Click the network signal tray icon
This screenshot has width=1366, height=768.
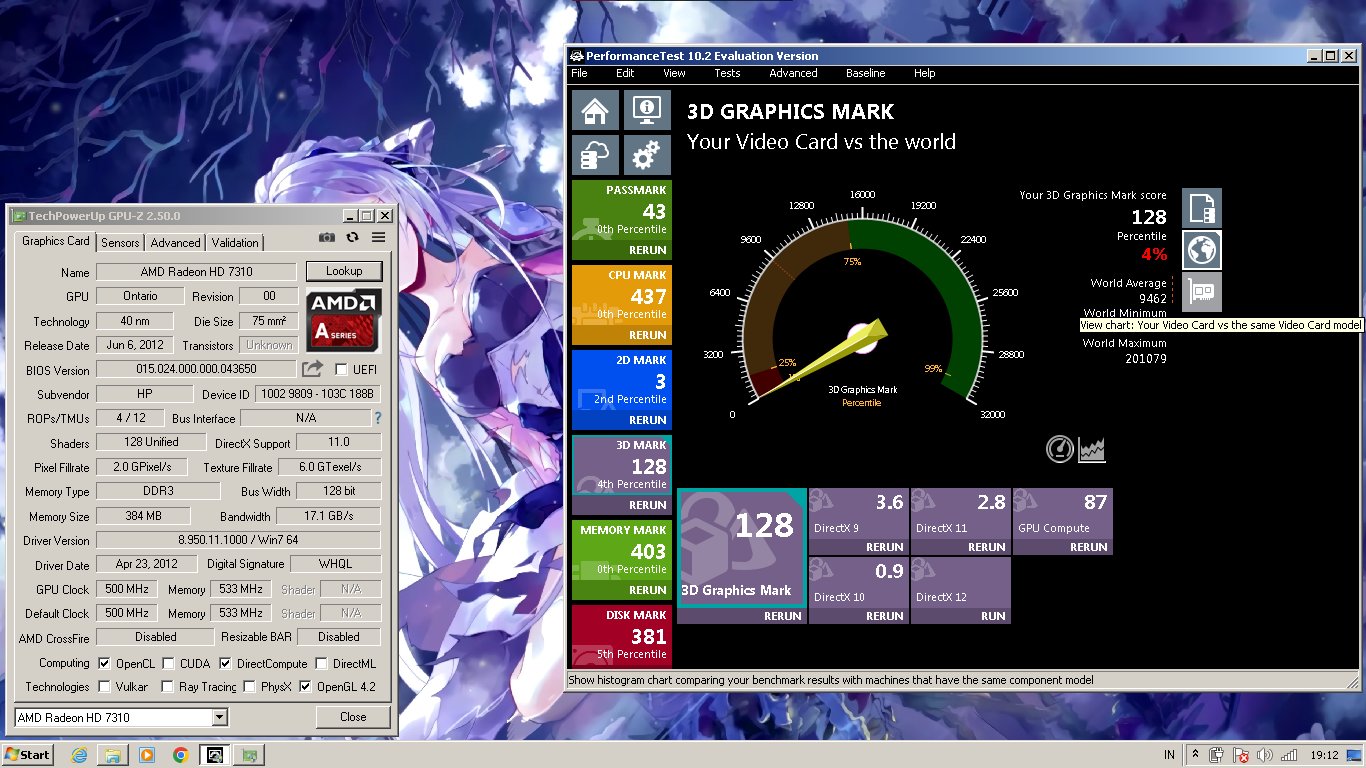click(1289, 755)
